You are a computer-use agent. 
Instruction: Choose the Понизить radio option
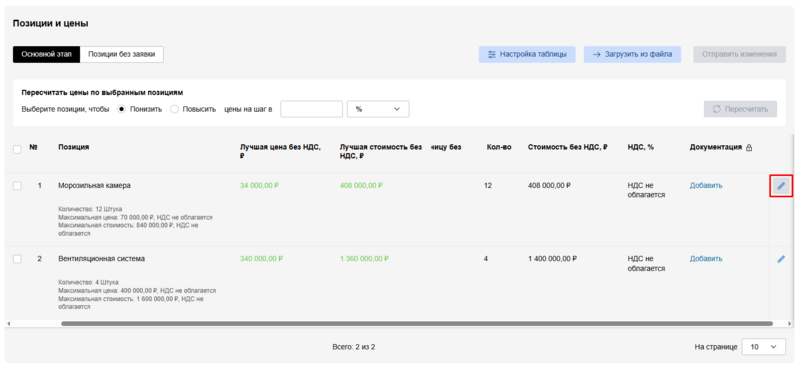click(121, 109)
